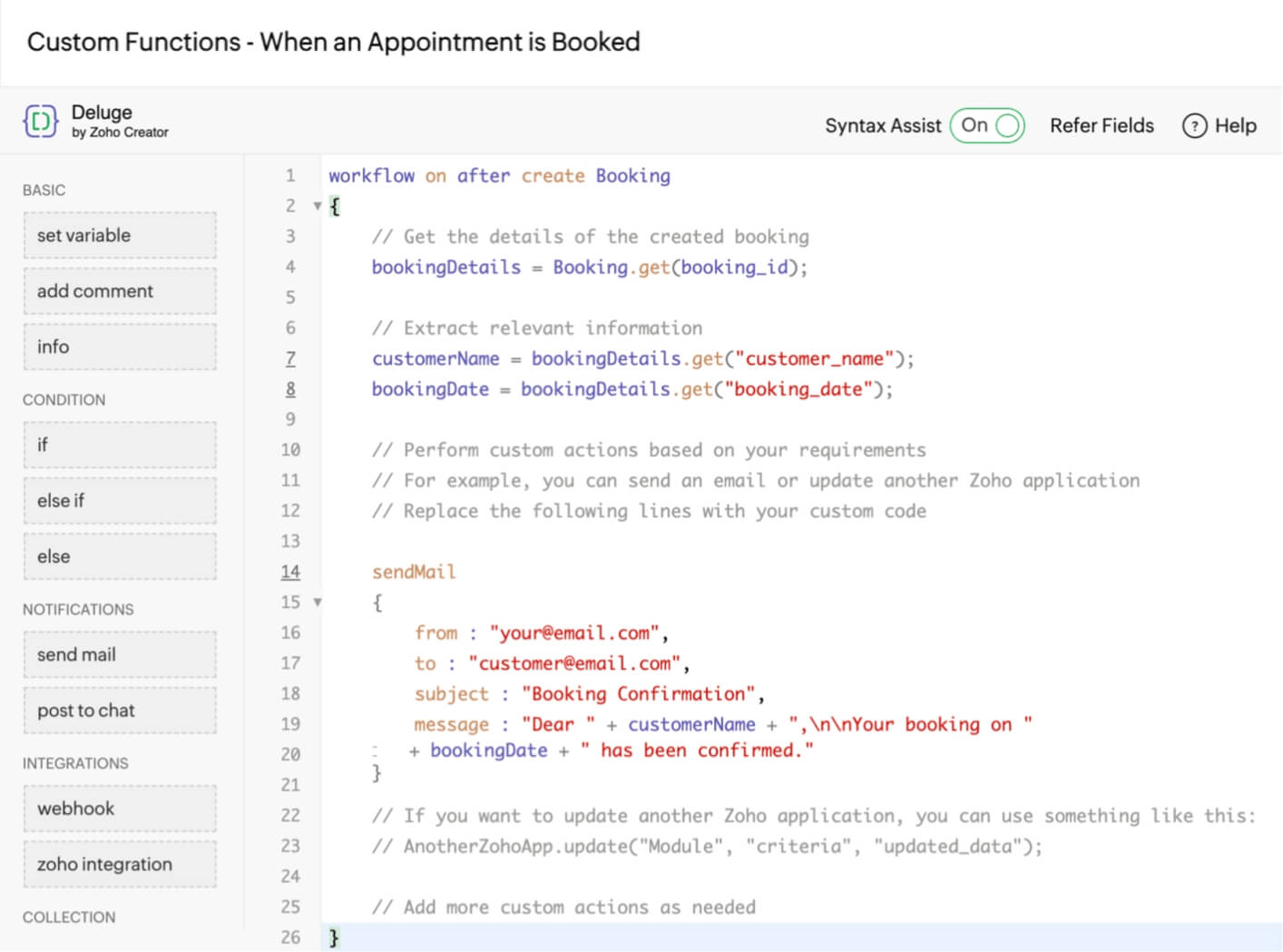Select the else if condition block
Screen dimensions: 1283x952
pyautogui.click(x=120, y=501)
